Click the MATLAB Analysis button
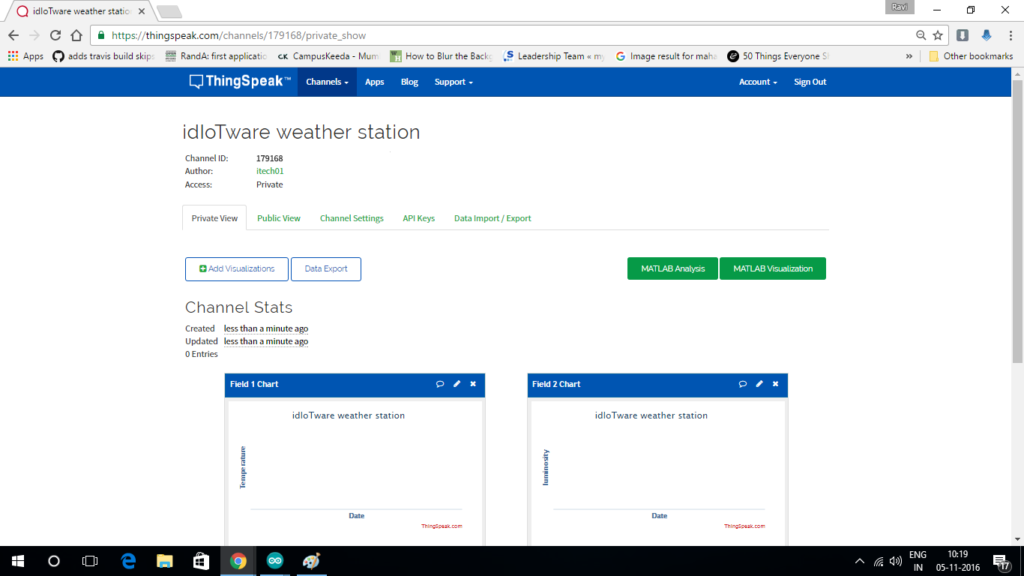 point(673,268)
